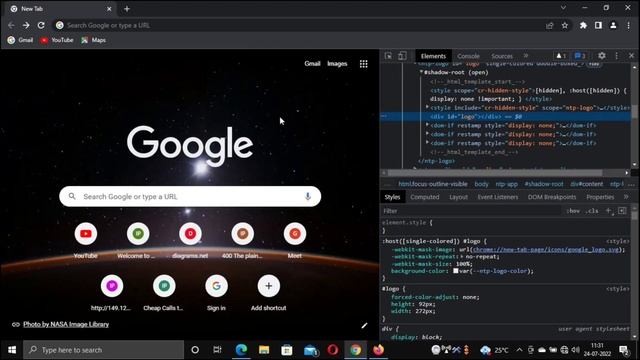
Task: Toggle the Chrome side panel icon
Action: click(598, 25)
